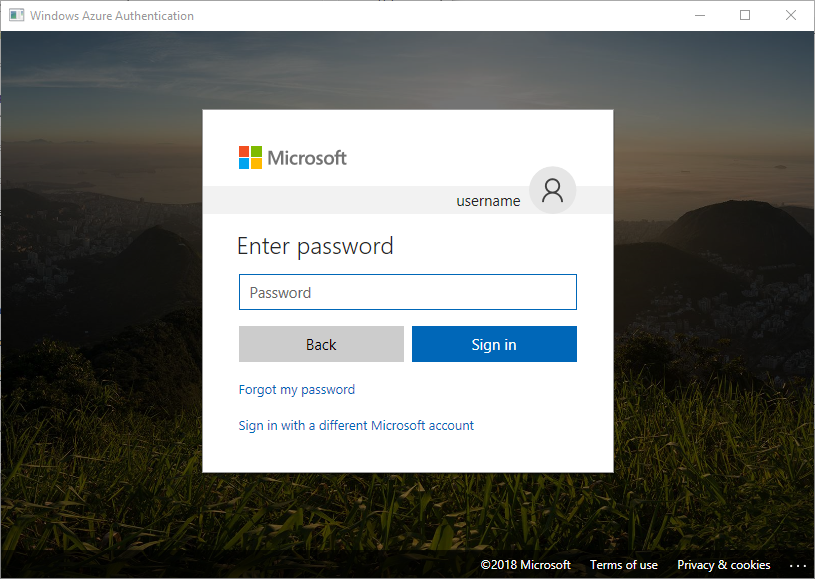Click the blue square of the Microsoft logo
Screen dimensions: 815x579
tap(243, 163)
